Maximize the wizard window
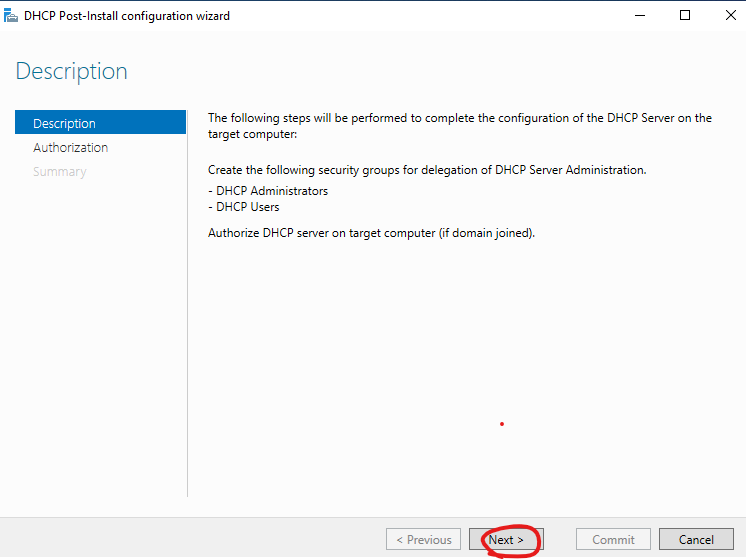This screenshot has height=560, width=746. tap(685, 15)
